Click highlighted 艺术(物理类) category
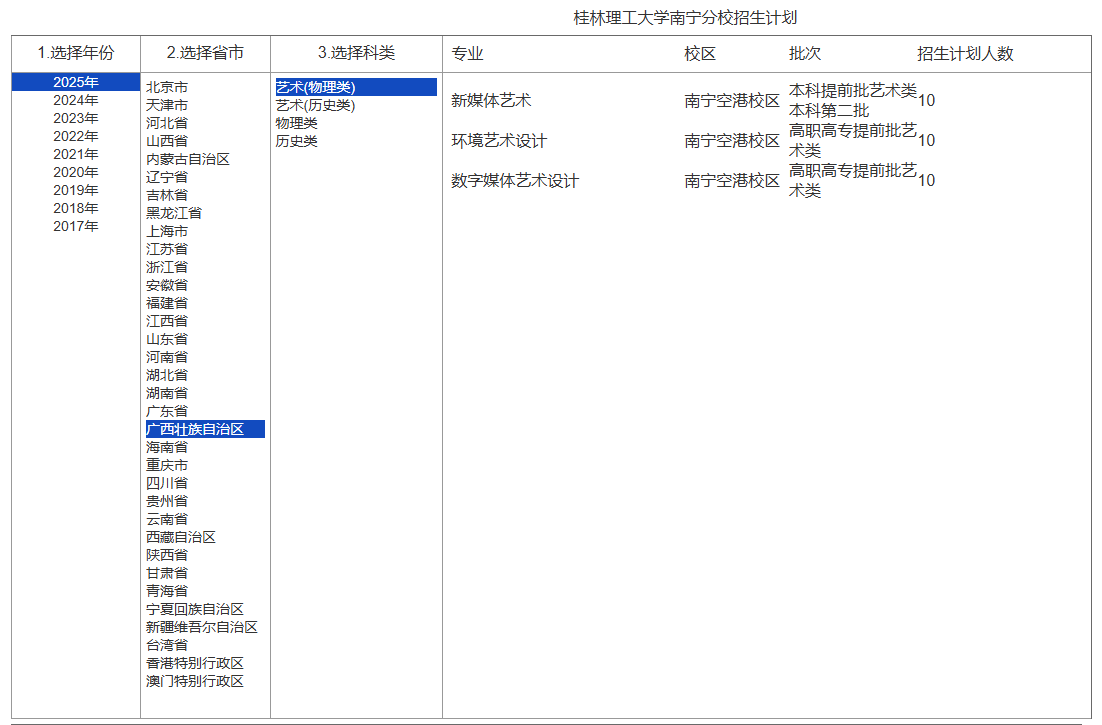 tap(316, 87)
